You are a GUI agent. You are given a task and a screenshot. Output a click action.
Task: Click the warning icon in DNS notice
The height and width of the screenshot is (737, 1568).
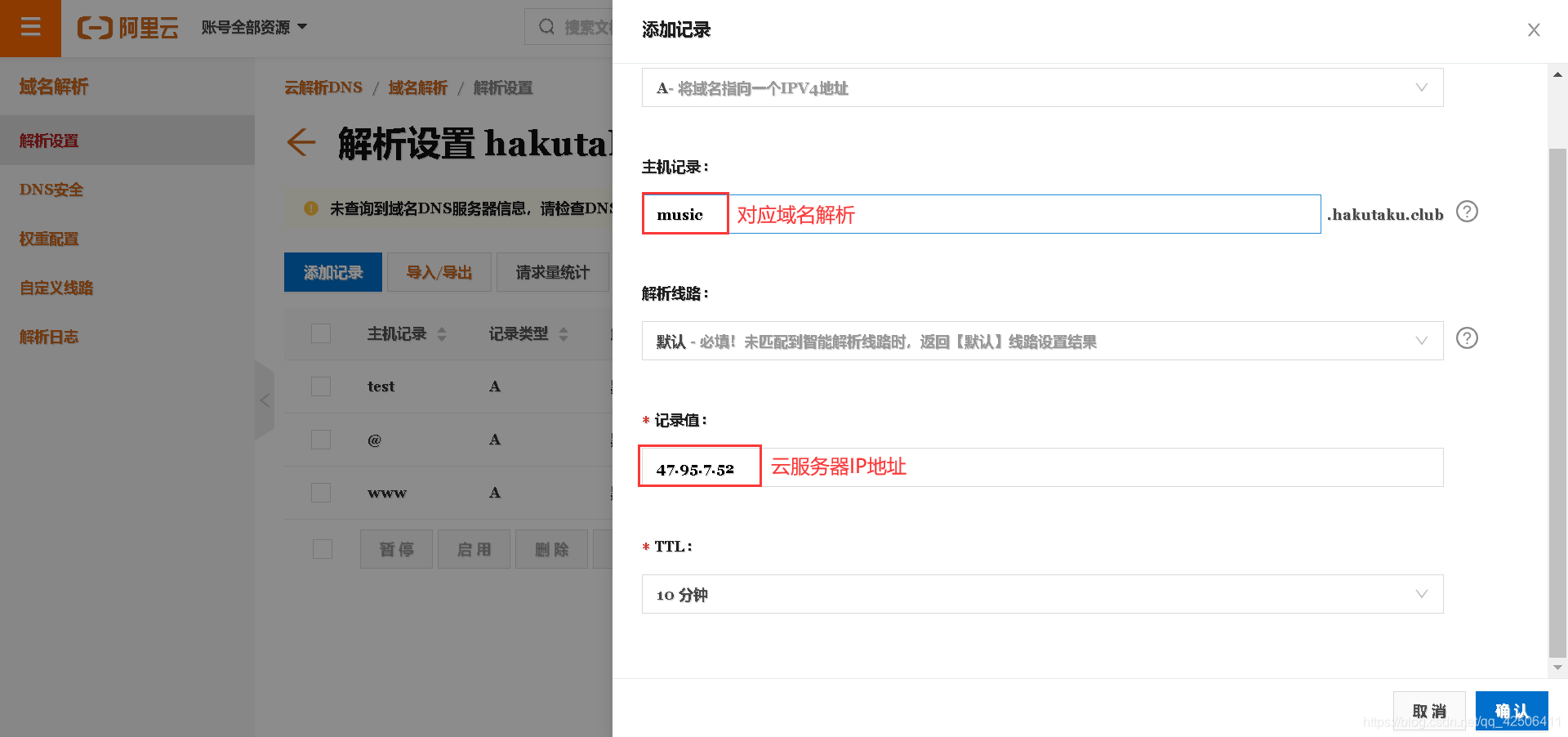pos(310,208)
